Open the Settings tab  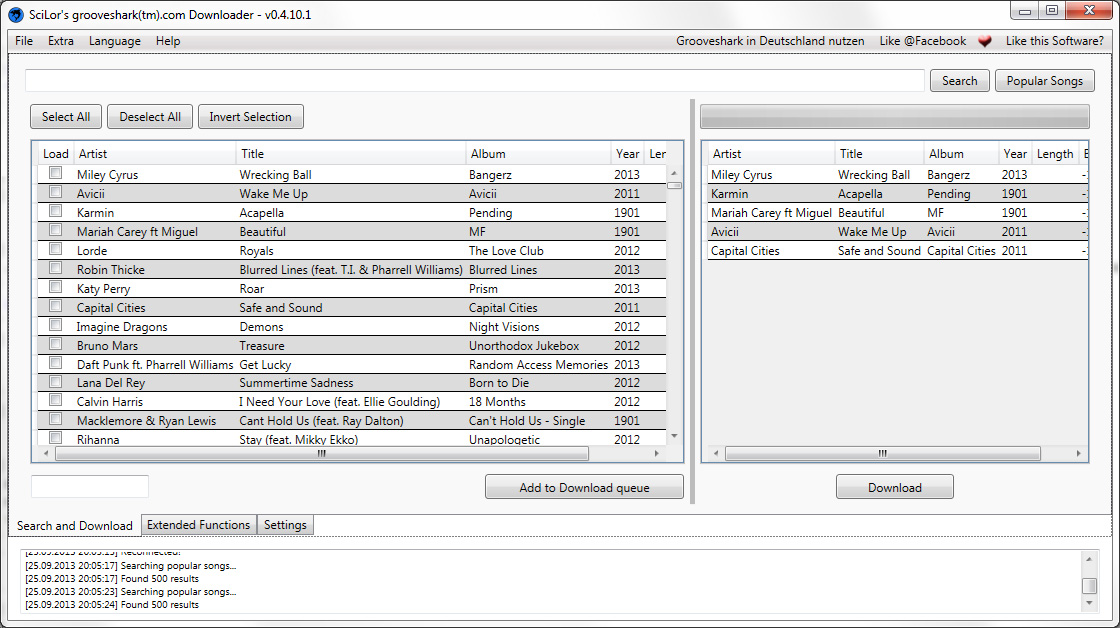tap(285, 525)
